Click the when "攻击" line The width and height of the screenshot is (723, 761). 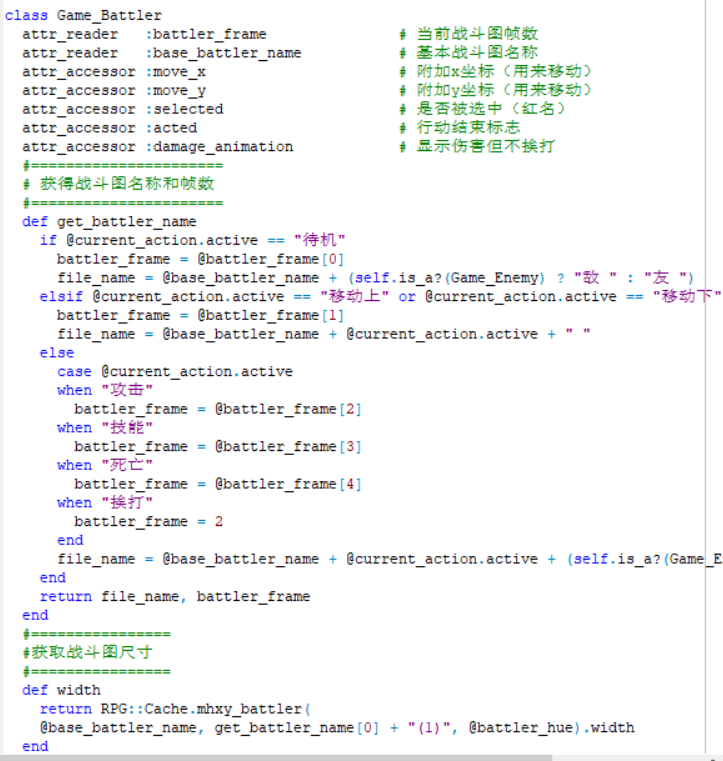tap(105, 390)
